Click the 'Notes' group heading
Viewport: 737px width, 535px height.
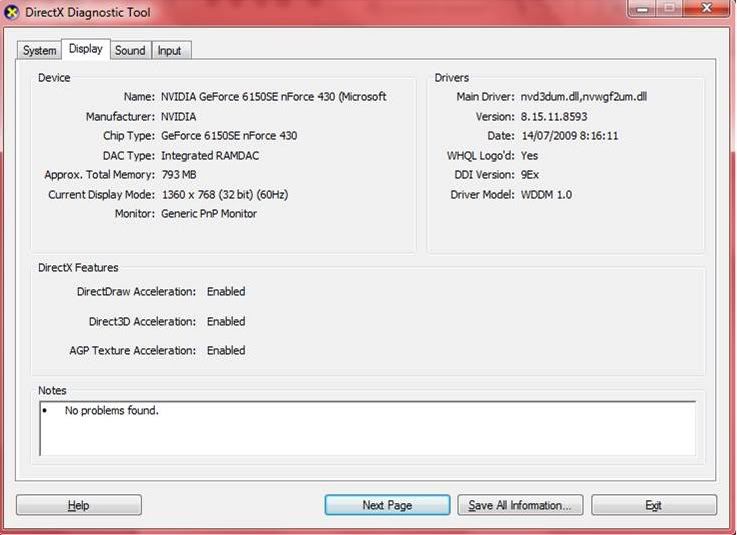point(52,391)
